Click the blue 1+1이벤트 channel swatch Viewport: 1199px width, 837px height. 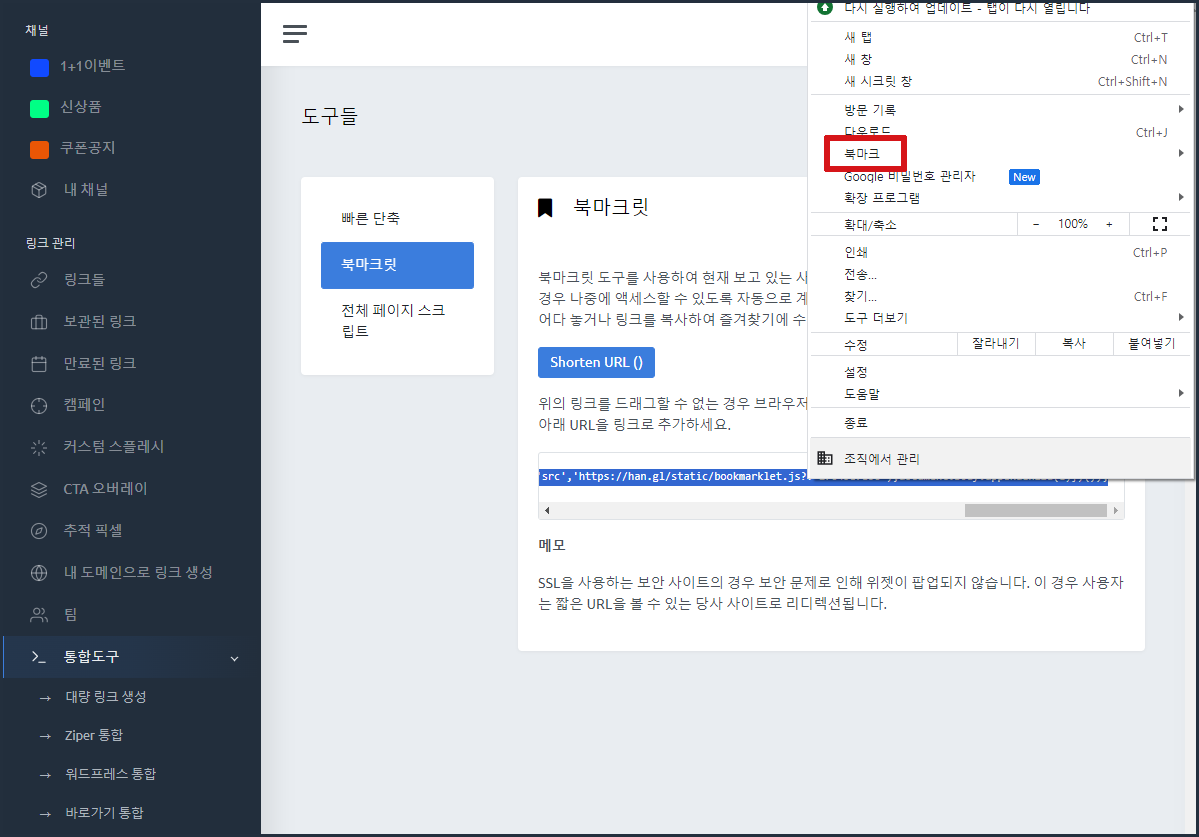click(39, 67)
